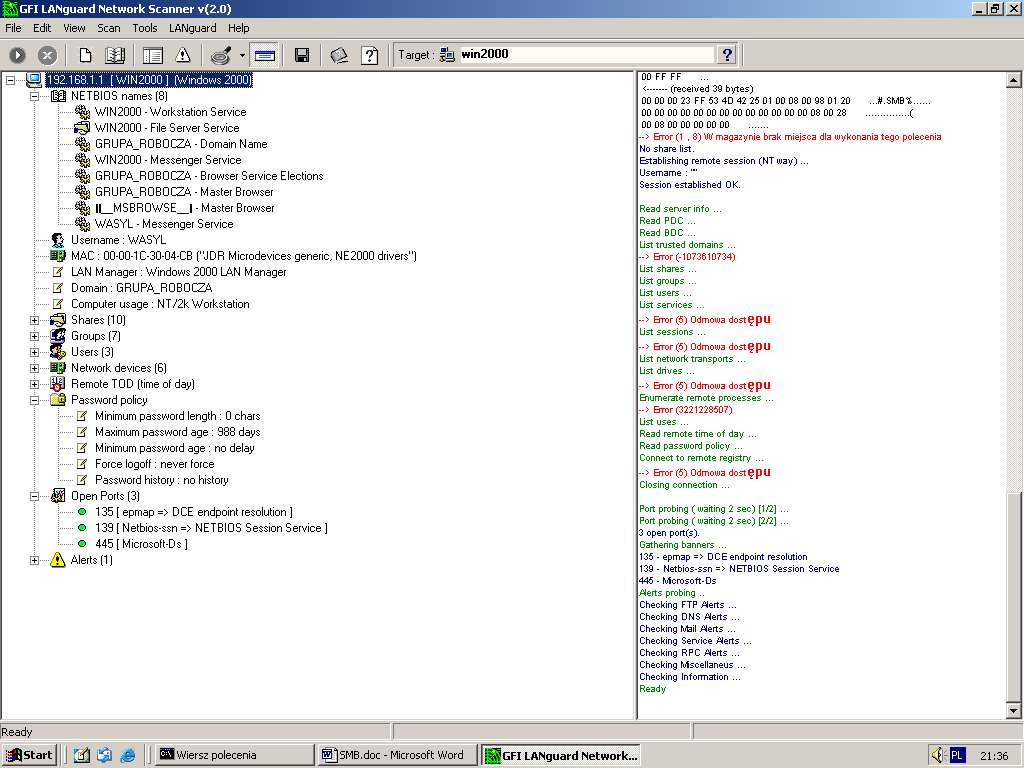Expand the Network devices (6) node

tap(35, 368)
